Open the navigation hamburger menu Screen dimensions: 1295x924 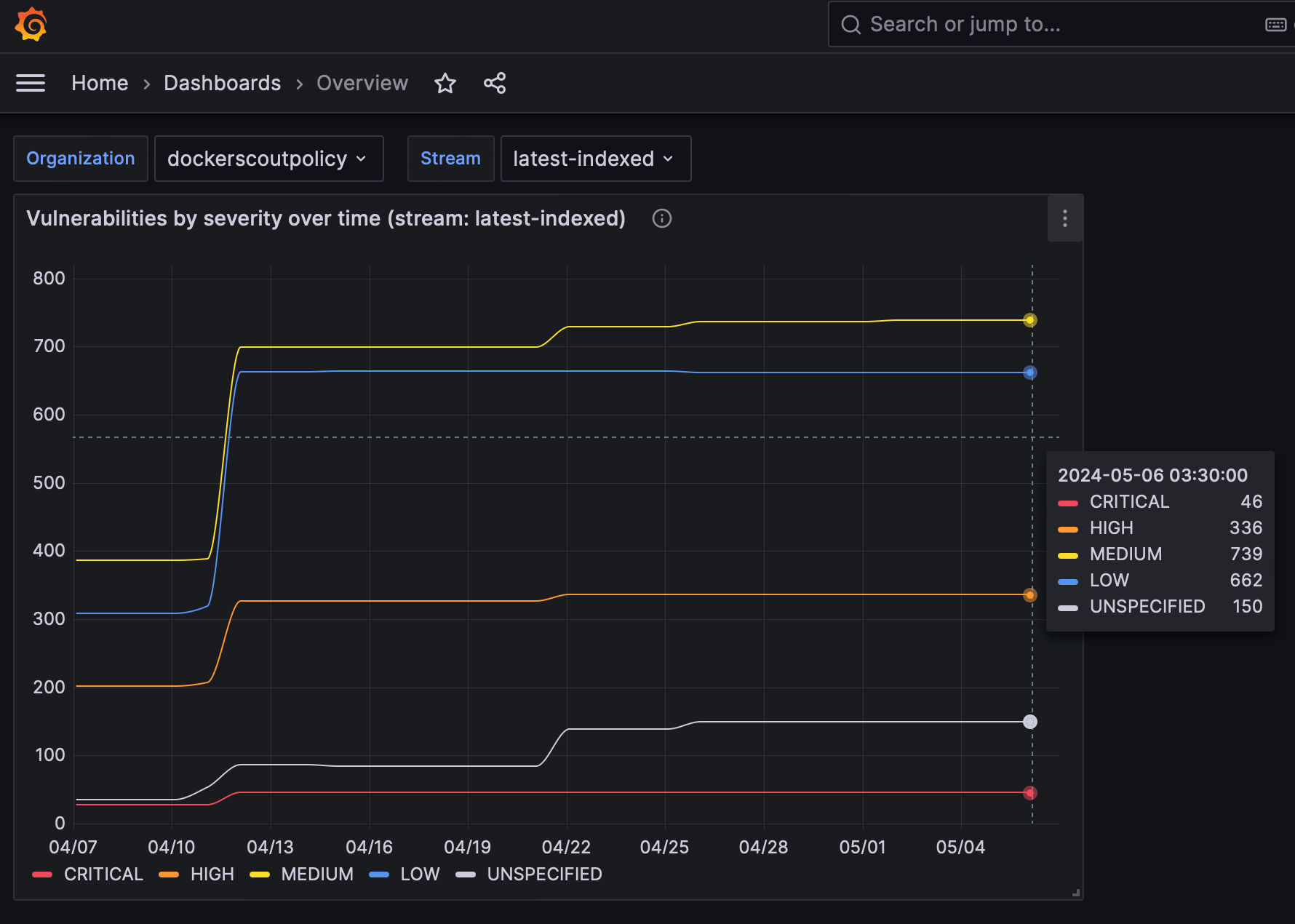[x=31, y=83]
